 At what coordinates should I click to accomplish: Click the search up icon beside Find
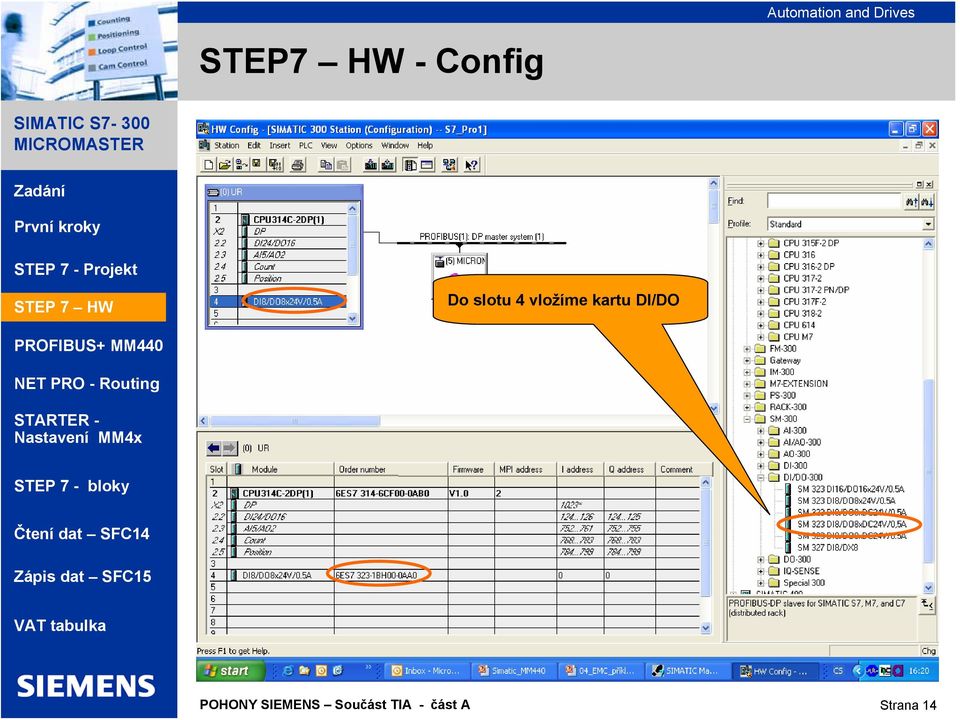point(912,201)
